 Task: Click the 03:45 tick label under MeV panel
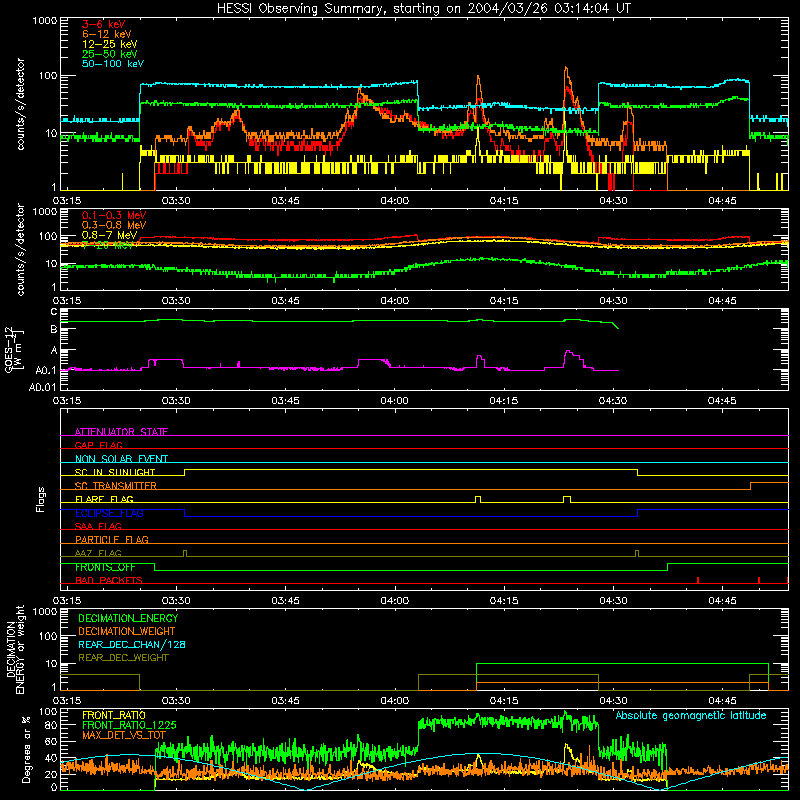pos(285,301)
